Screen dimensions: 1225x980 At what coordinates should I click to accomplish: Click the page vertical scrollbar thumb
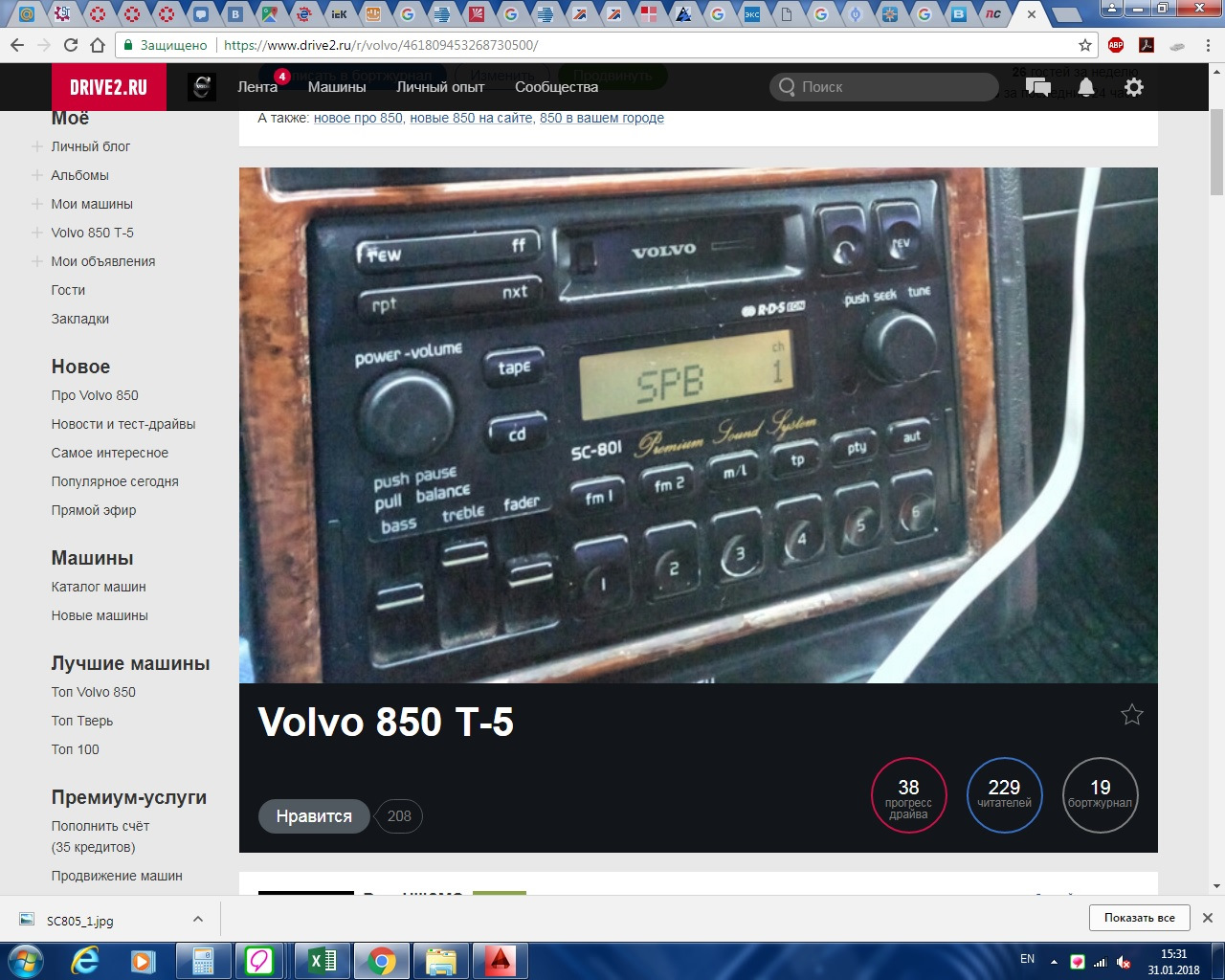[1217, 150]
